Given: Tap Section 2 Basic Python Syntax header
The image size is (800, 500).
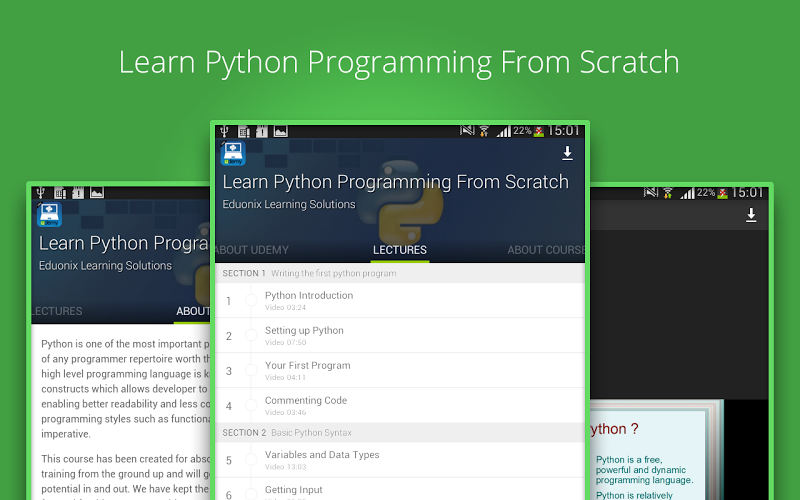Looking at the screenshot, I should pyautogui.click(x=400, y=433).
